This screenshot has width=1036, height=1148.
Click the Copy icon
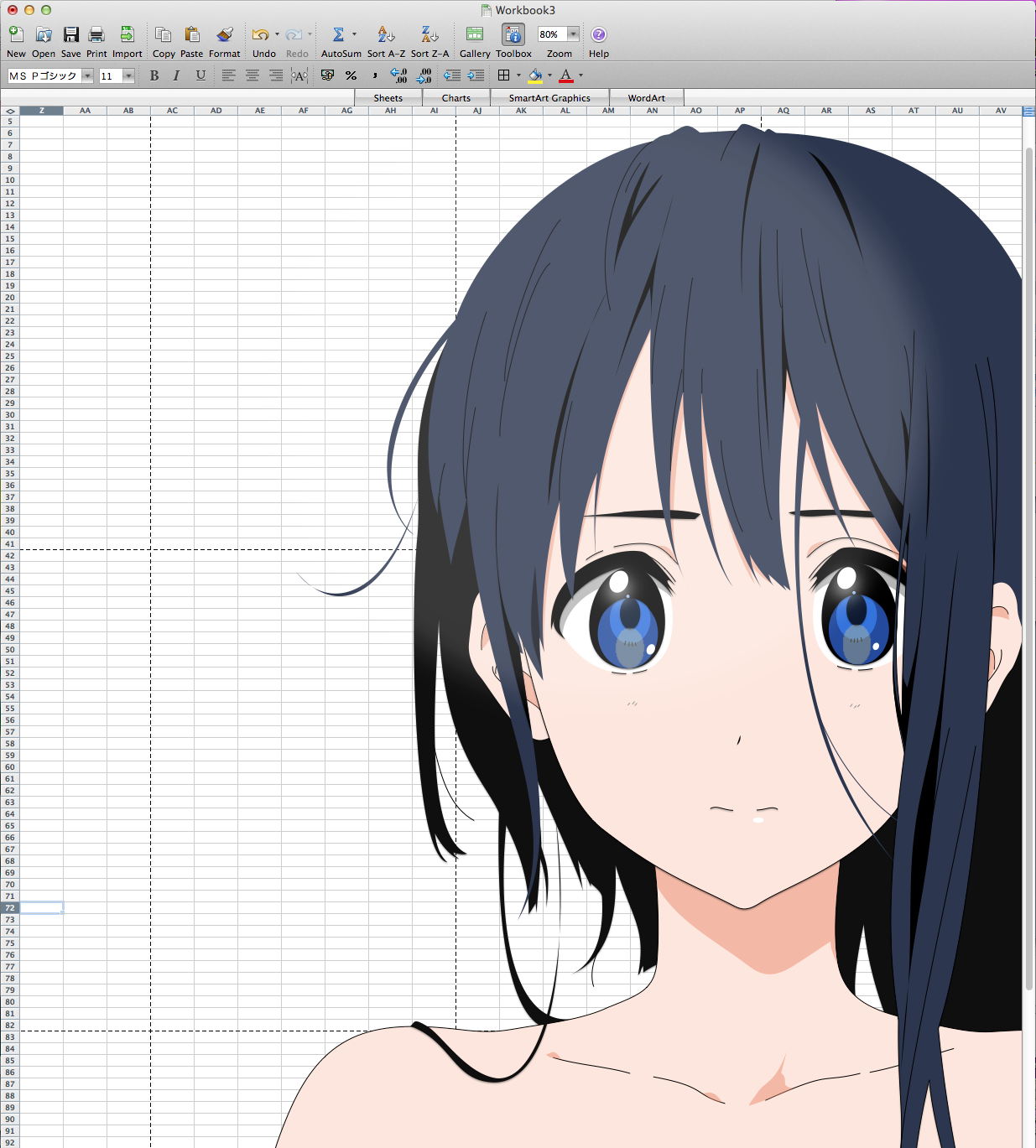pyautogui.click(x=164, y=34)
